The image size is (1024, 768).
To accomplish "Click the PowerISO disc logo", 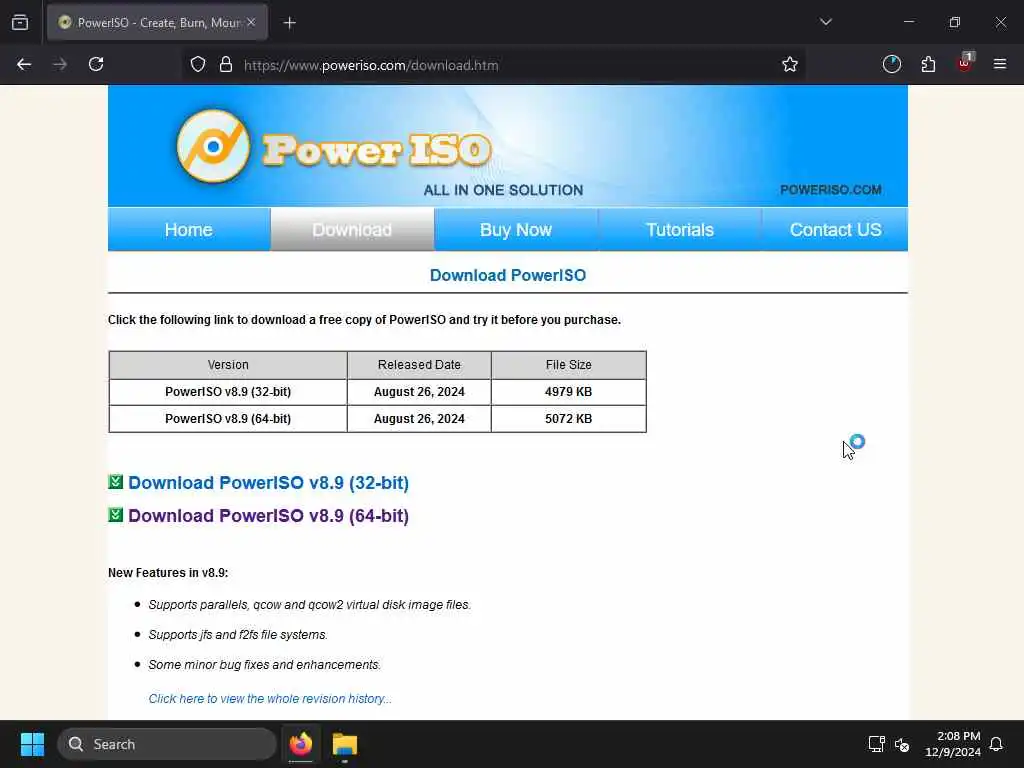I will 213,146.
